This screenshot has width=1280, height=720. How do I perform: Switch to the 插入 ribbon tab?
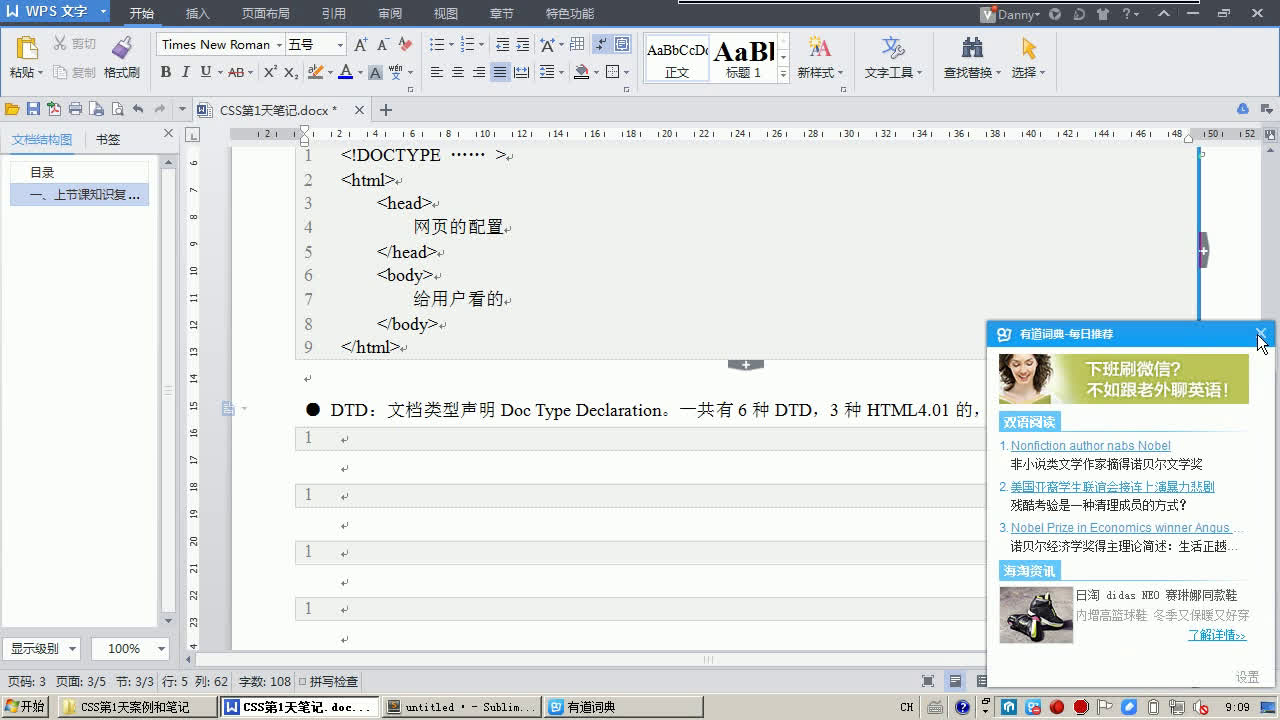point(198,14)
